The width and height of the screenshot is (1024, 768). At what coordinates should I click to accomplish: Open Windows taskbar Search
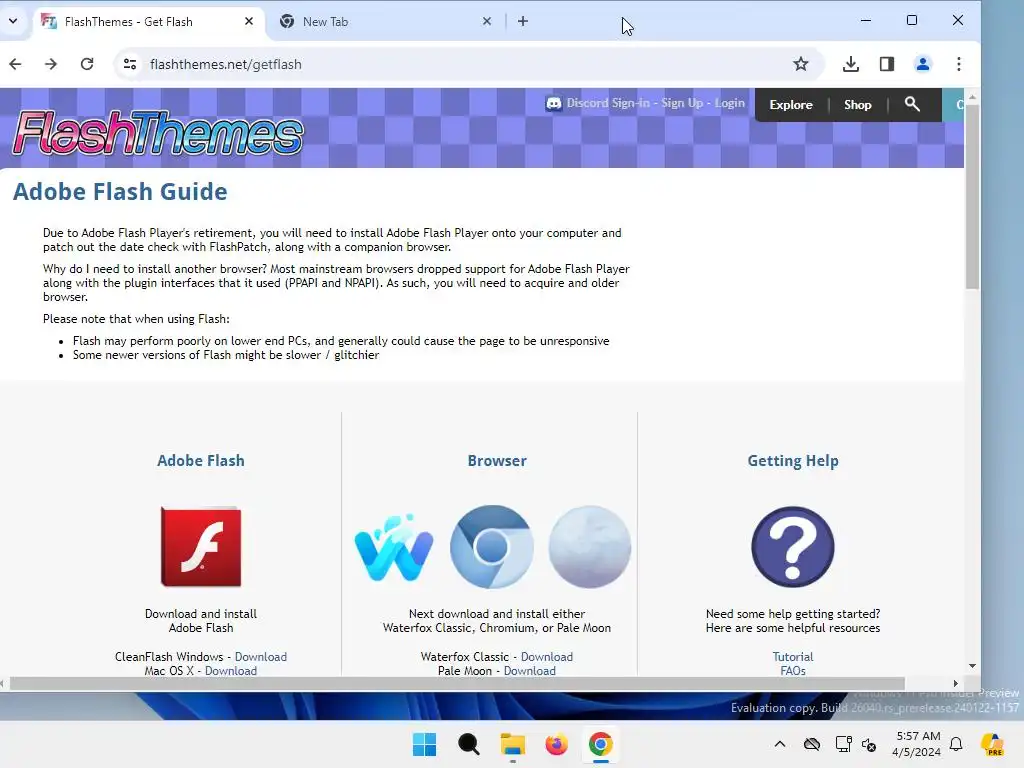point(468,744)
